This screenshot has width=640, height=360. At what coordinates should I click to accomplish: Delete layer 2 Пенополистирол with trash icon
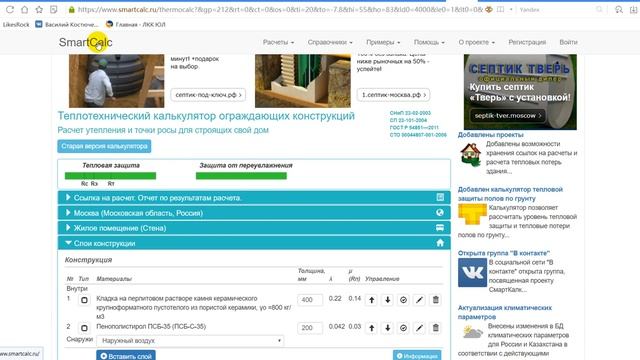click(x=436, y=328)
